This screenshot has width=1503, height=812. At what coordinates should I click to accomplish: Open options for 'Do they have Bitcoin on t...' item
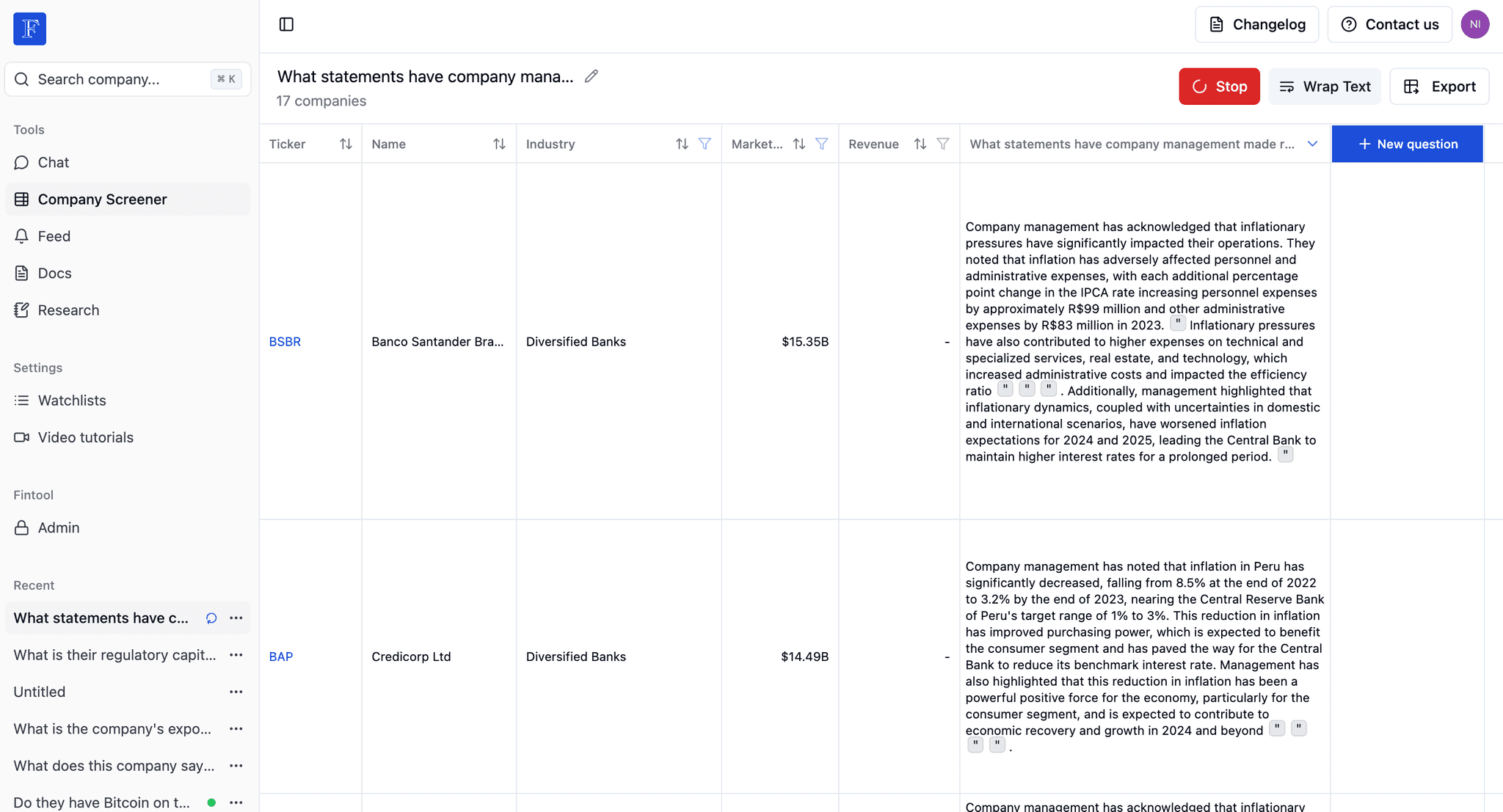236,802
